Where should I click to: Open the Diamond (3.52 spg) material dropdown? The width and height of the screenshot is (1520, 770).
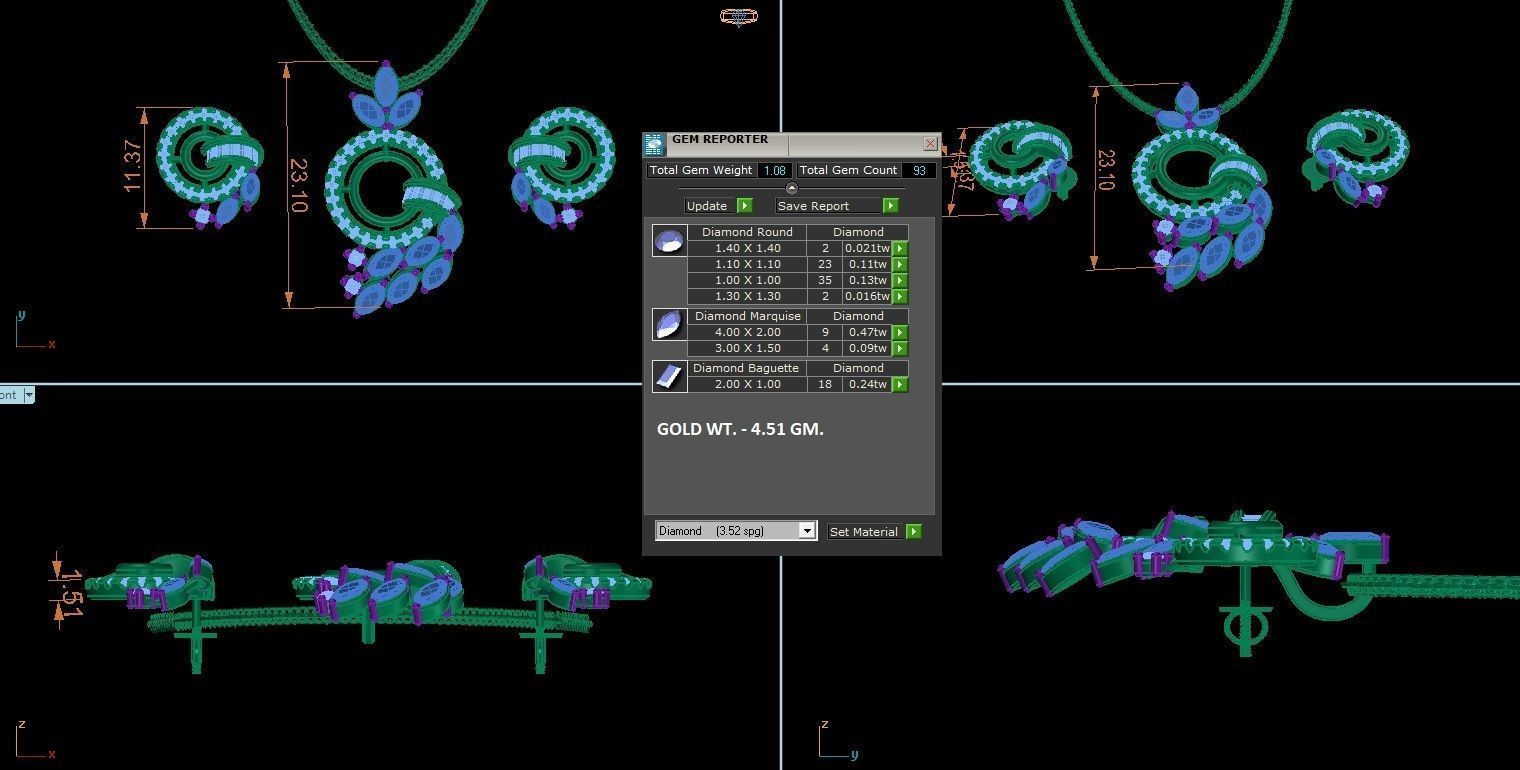coord(807,531)
